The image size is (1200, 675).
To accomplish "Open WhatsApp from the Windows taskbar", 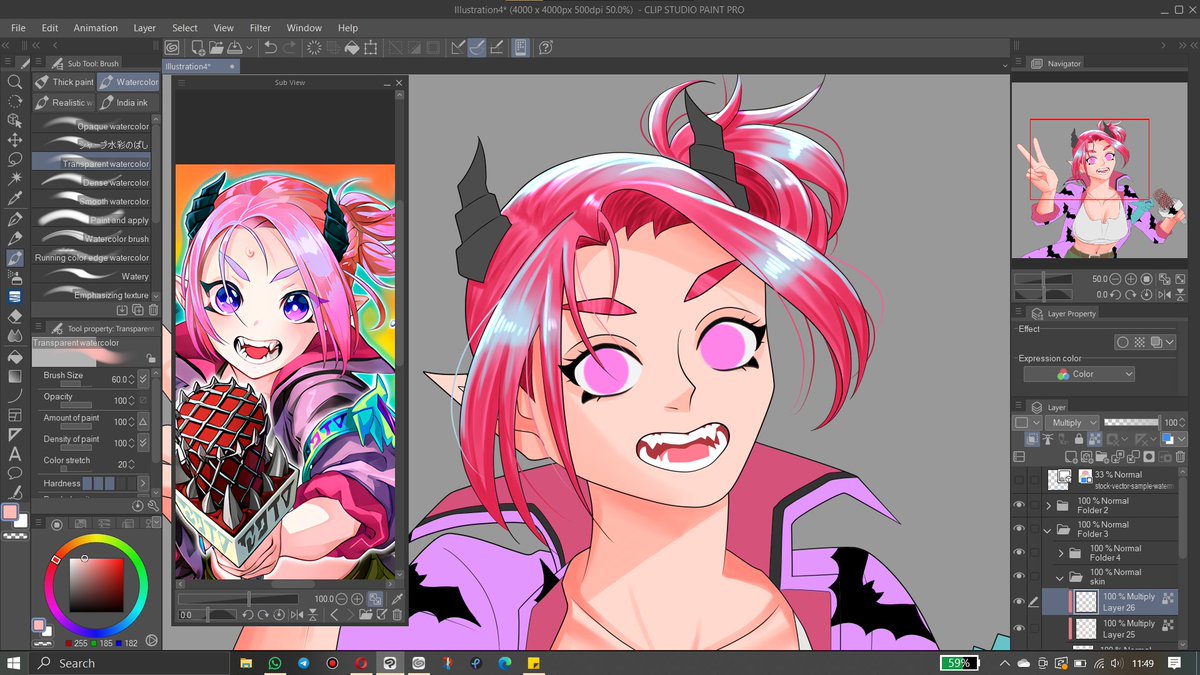I will click(275, 663).
